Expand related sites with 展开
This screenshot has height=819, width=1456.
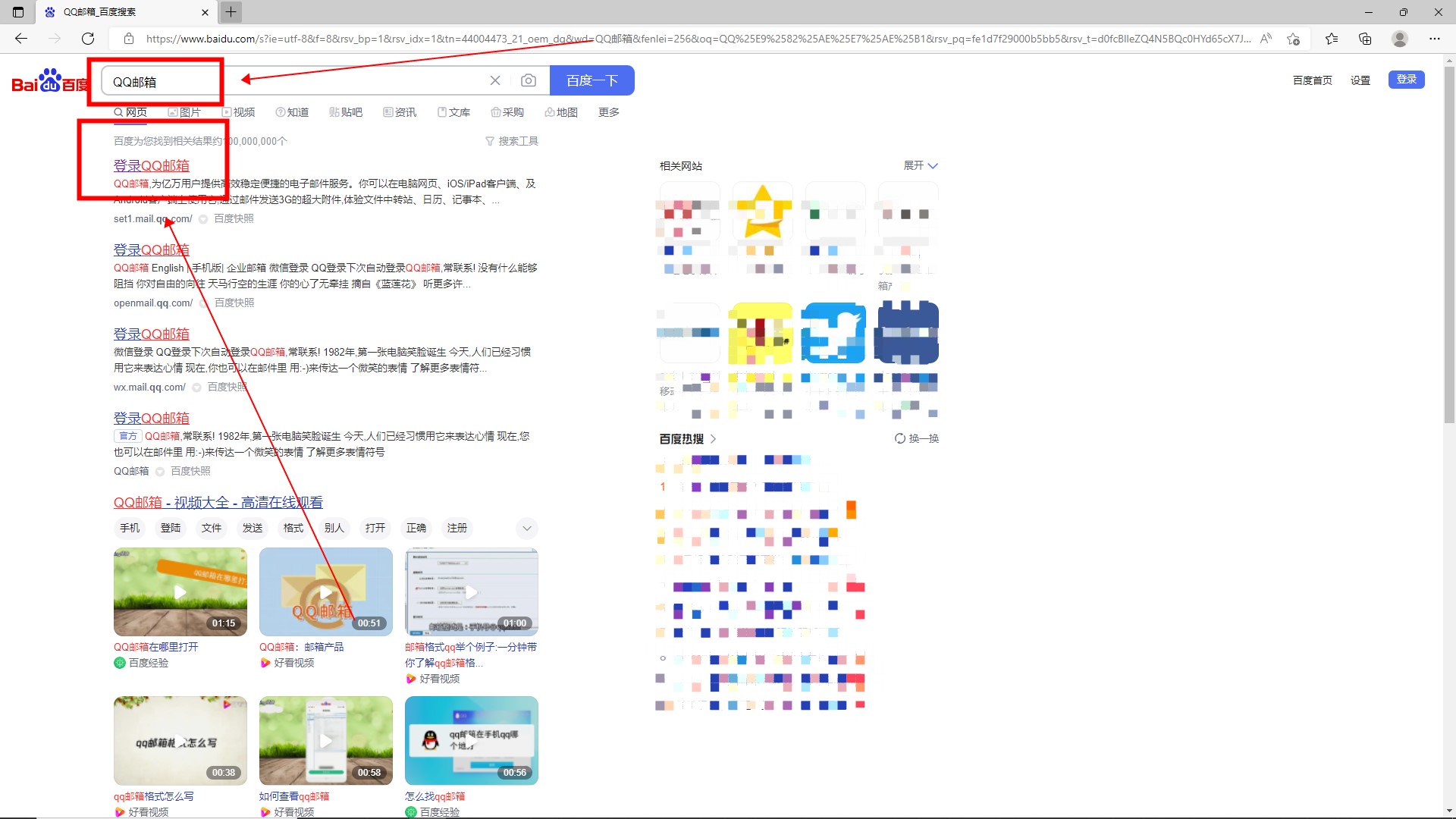click(x=921, y=165)
